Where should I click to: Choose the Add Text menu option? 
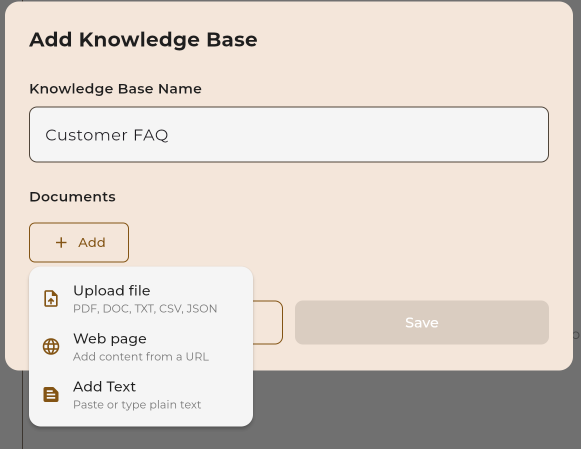coord(141,395)
